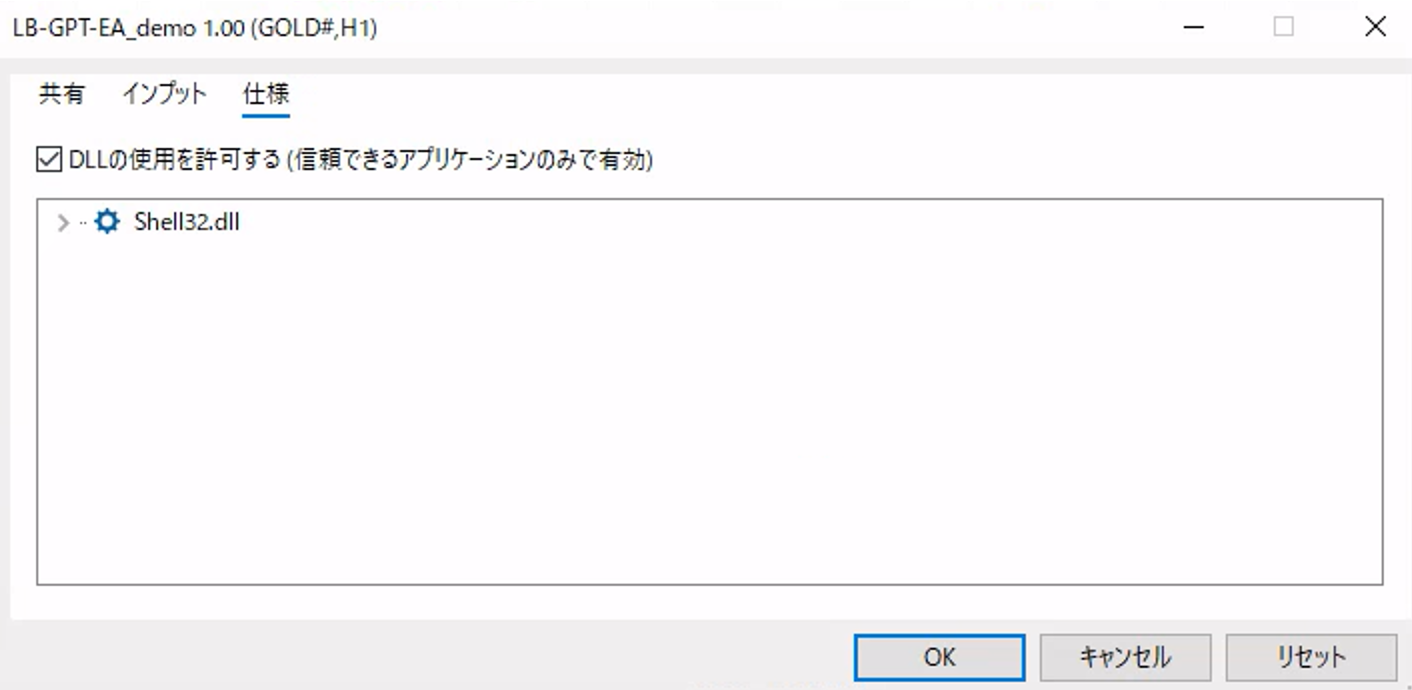
Task: Click the リセット button
Action: (x=1310, y=657)
